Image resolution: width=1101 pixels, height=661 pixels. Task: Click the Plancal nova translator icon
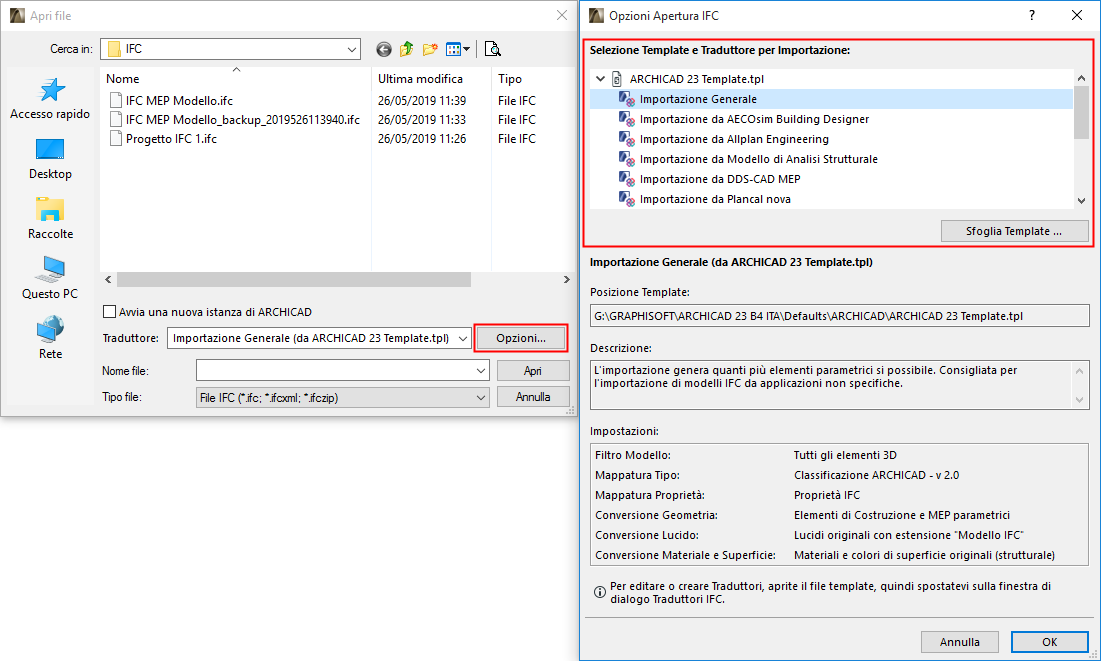pos(627,199)
